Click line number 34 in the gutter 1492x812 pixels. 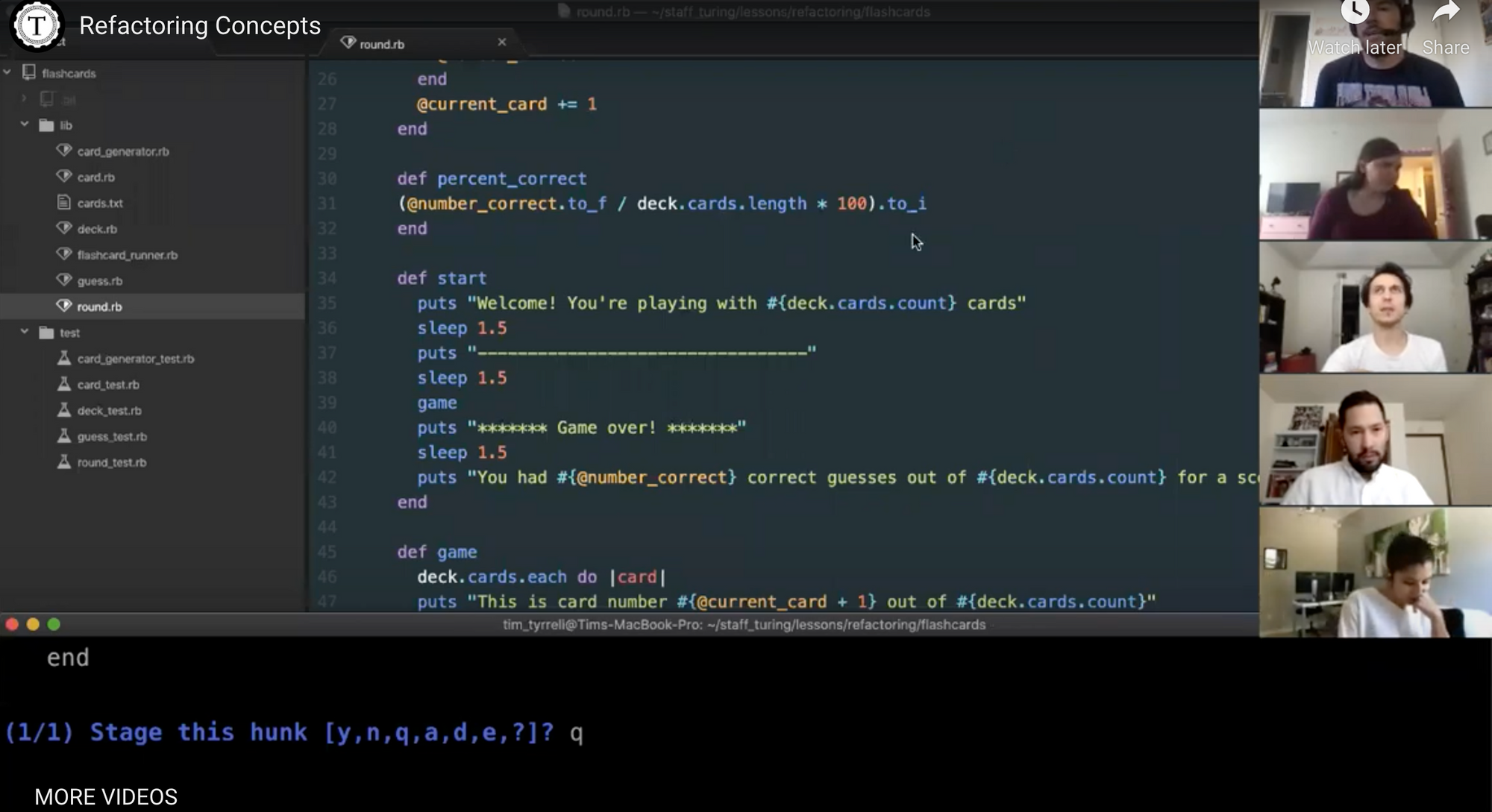pyautogui.click(x=327, y=278)
